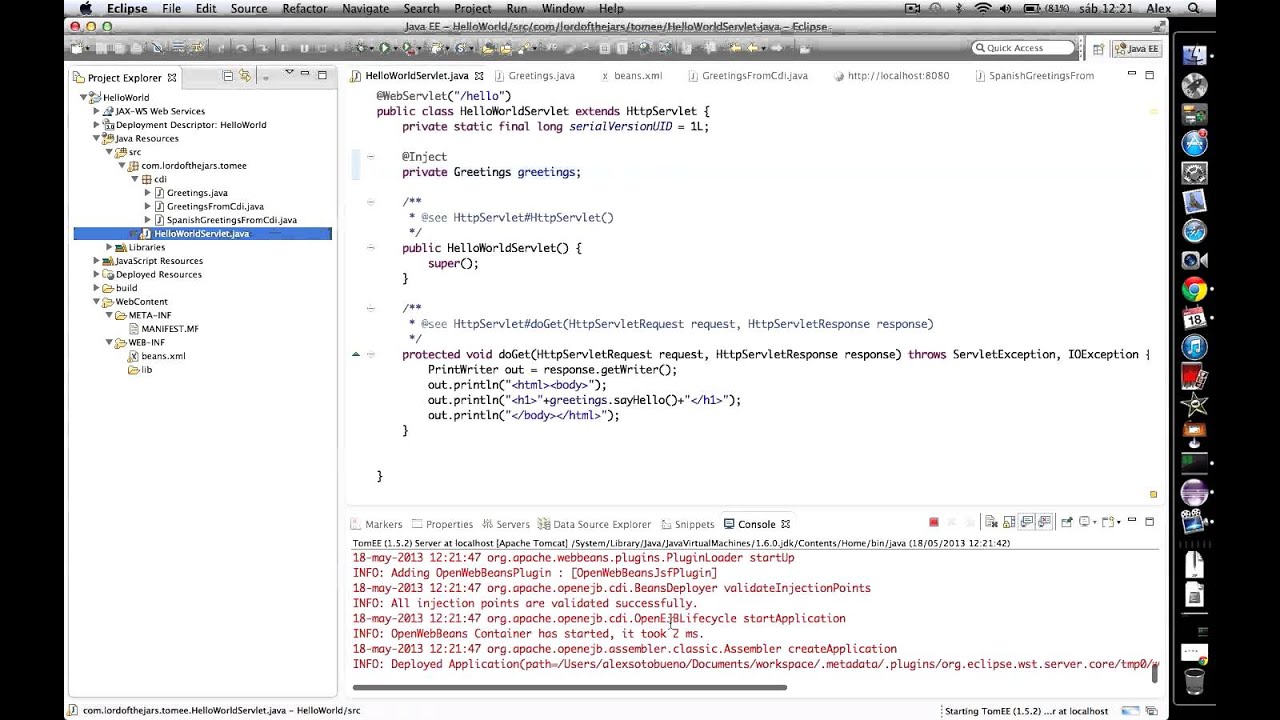The image size is (1280, 720).
Task: Open iTunes from the Dock
Action: pos(1194,347)
